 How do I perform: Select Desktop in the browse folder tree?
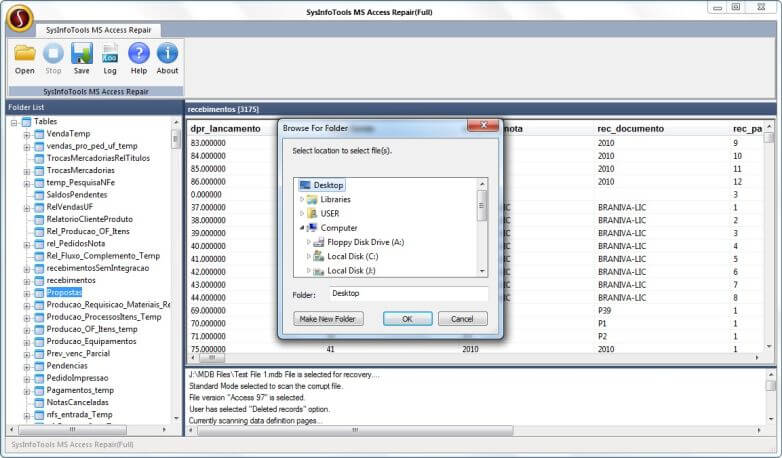point(328,185)
